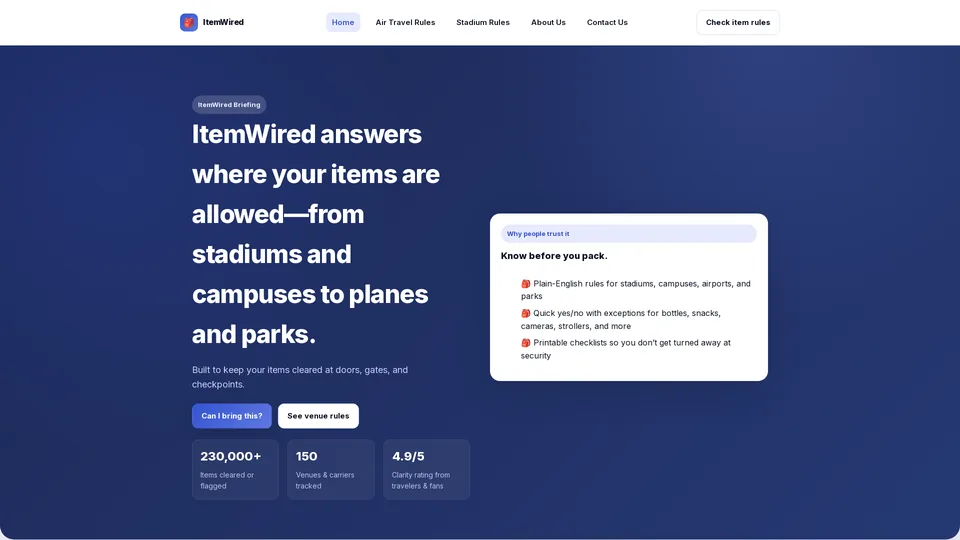The image size is (960, 540).
Task: Click the Quick yes/no with exceptions text
Action: [621, 320]
